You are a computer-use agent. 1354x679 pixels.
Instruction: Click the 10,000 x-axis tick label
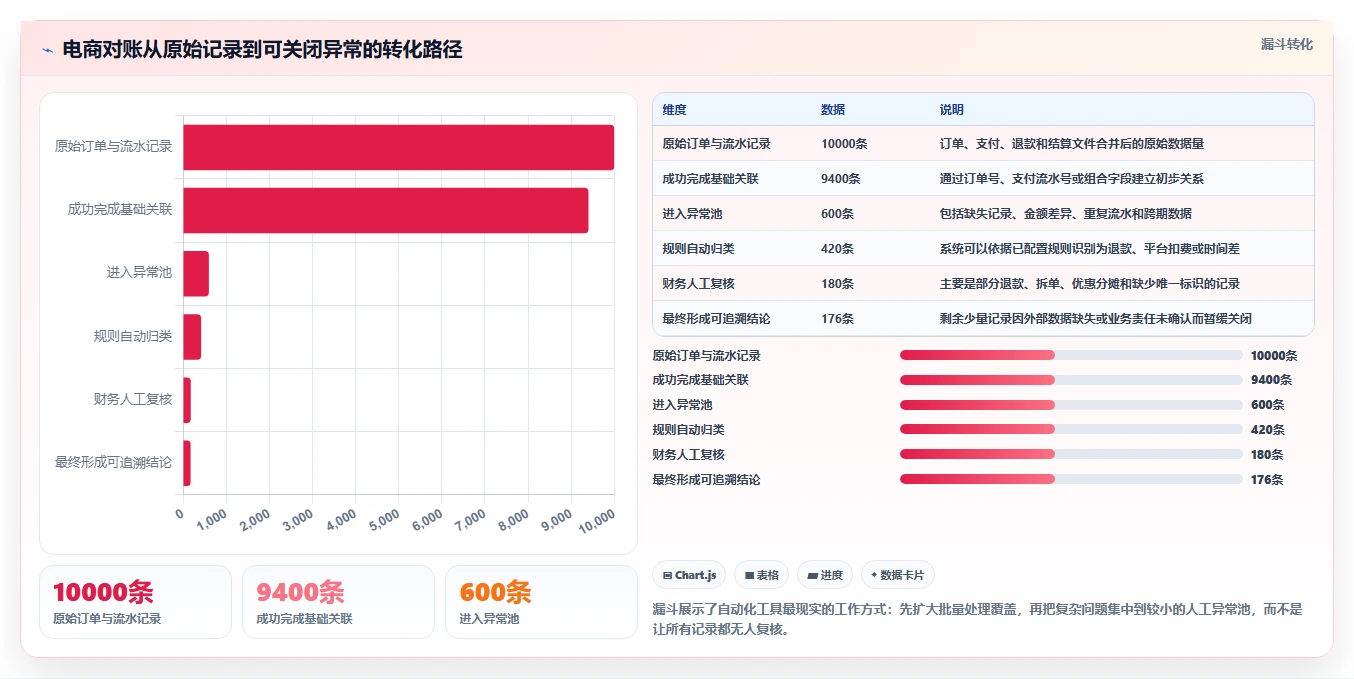pos(597,521)
